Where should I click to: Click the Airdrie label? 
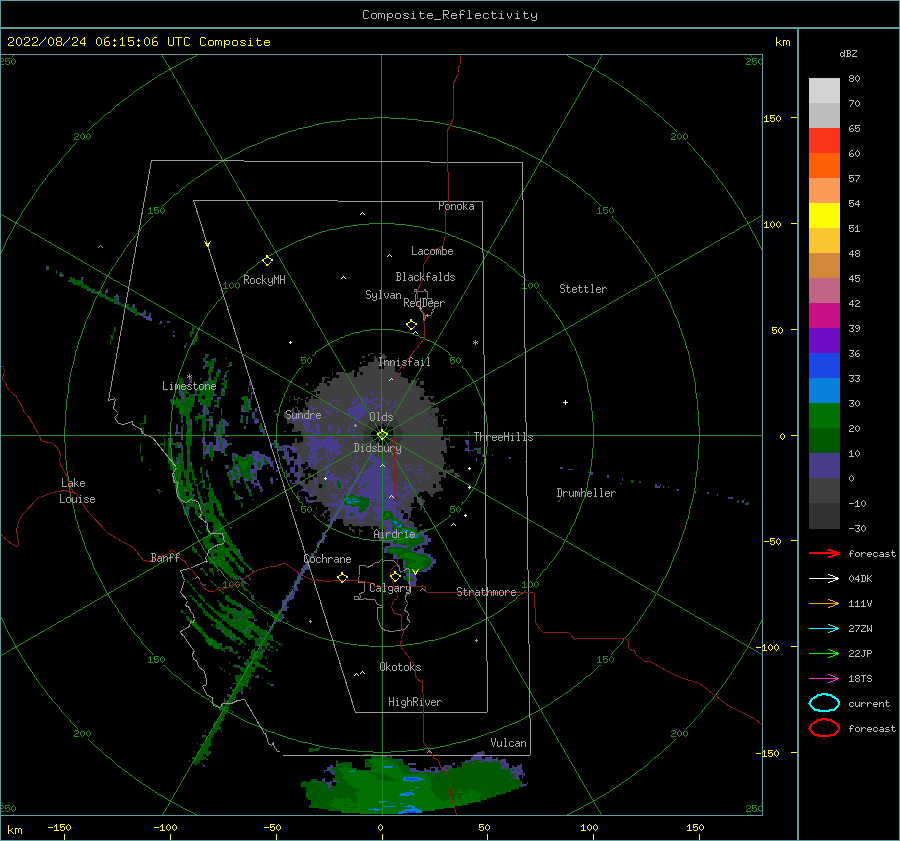pyautogui.click(x=394, y=534)
